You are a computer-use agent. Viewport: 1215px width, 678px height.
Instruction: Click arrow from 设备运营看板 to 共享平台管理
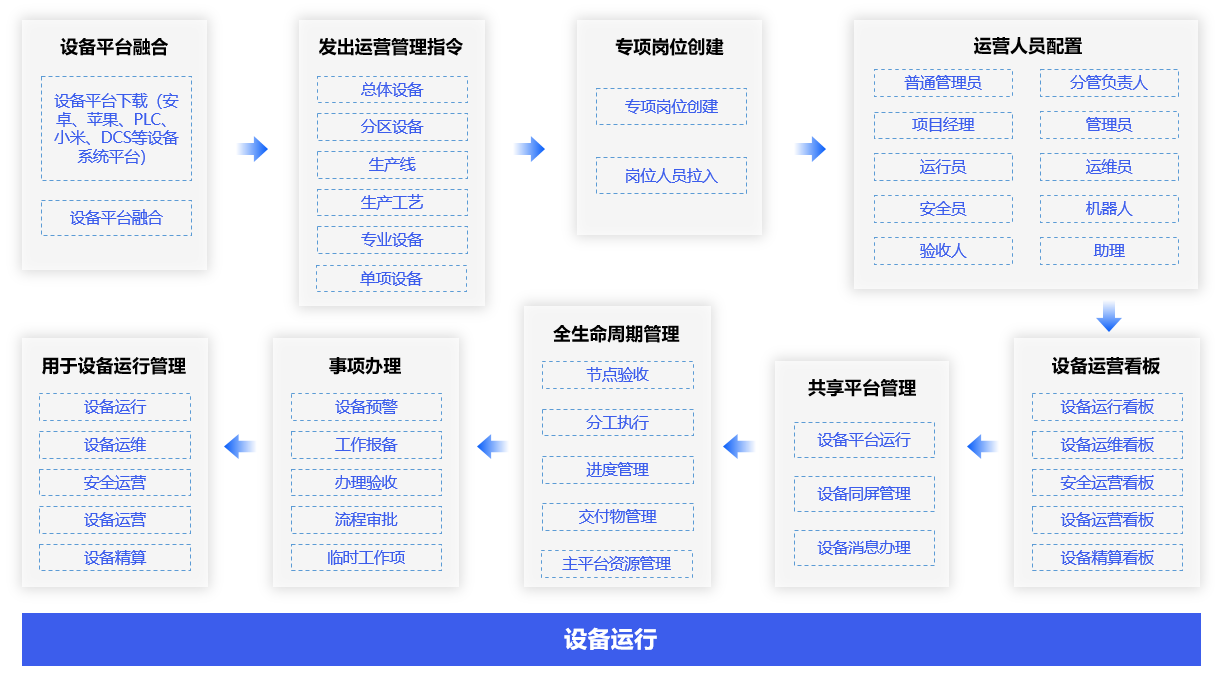point(982,446)
